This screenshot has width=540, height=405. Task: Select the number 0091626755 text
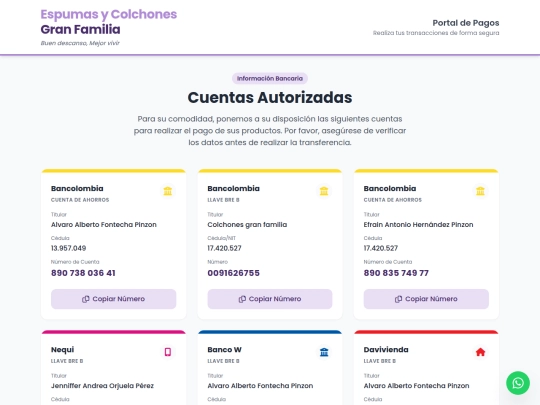pyautogui.click(x=233, y=273)
